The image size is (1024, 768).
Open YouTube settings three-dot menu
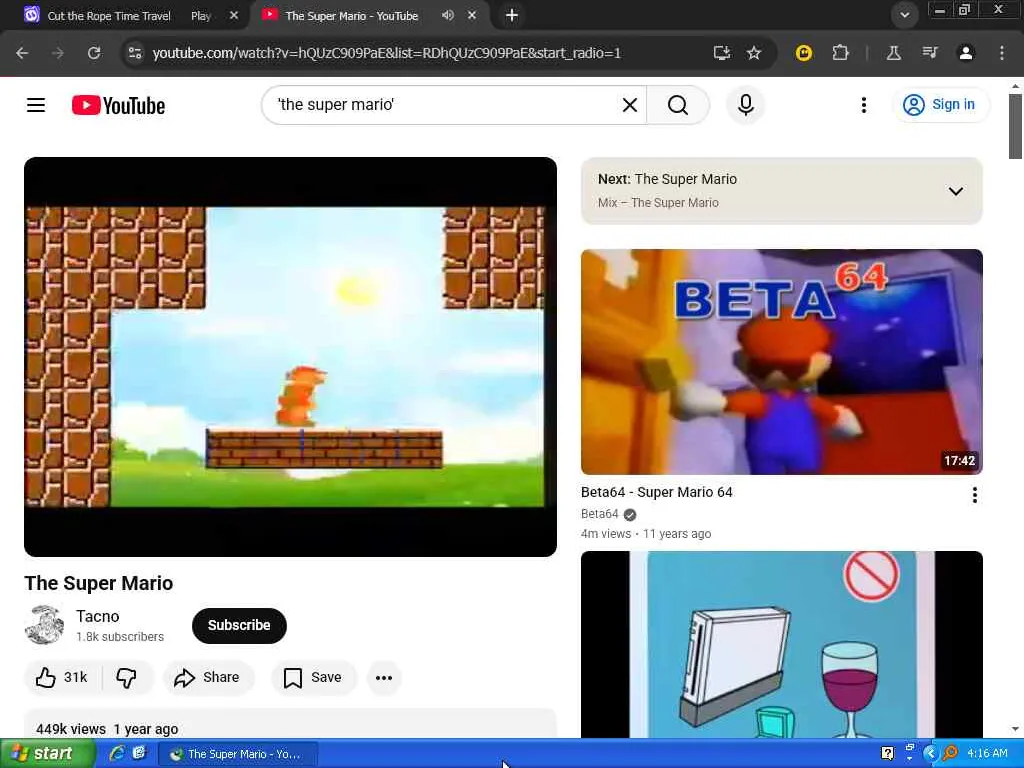pos(863,104)
